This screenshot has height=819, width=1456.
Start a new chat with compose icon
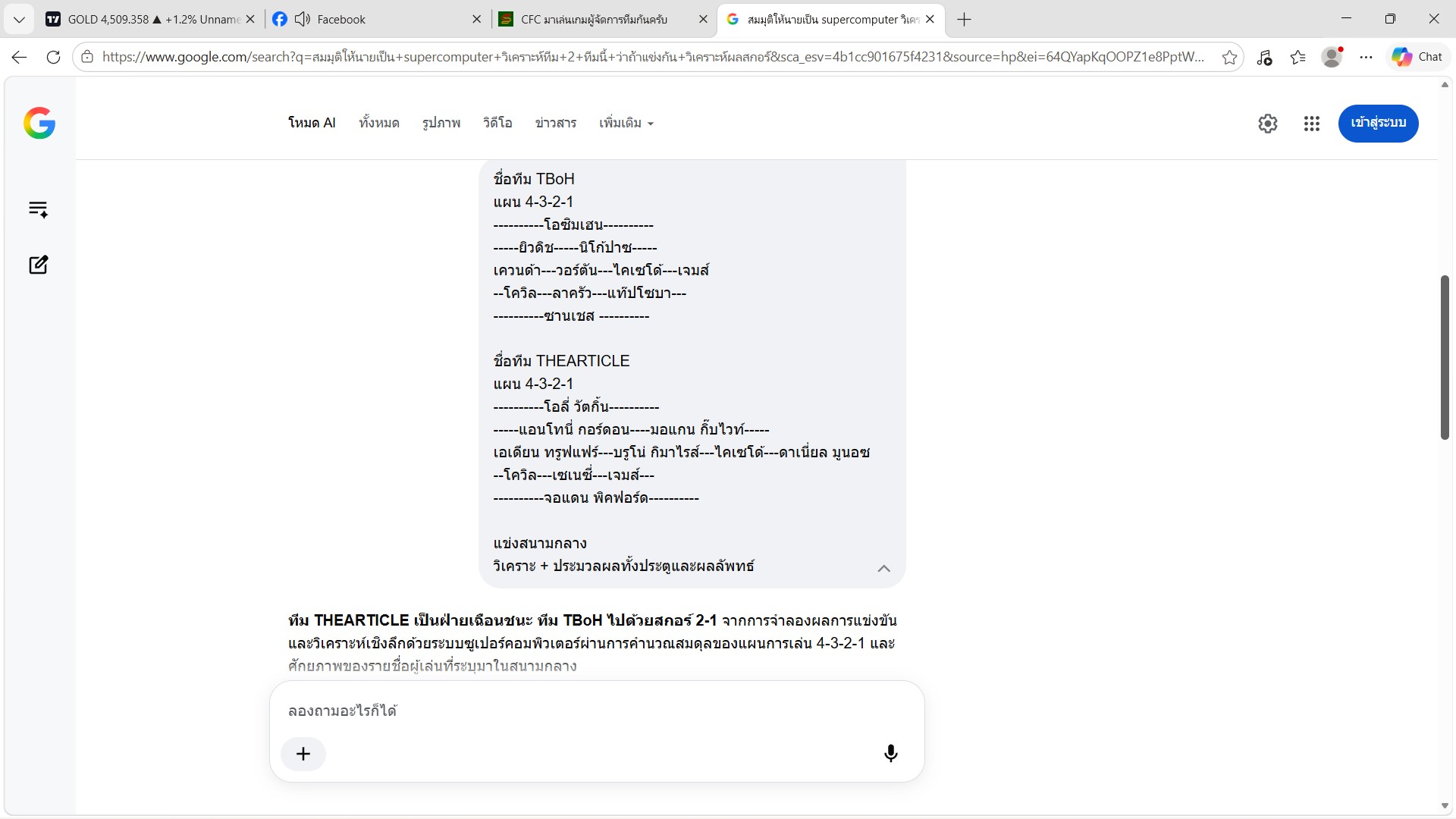38,265
